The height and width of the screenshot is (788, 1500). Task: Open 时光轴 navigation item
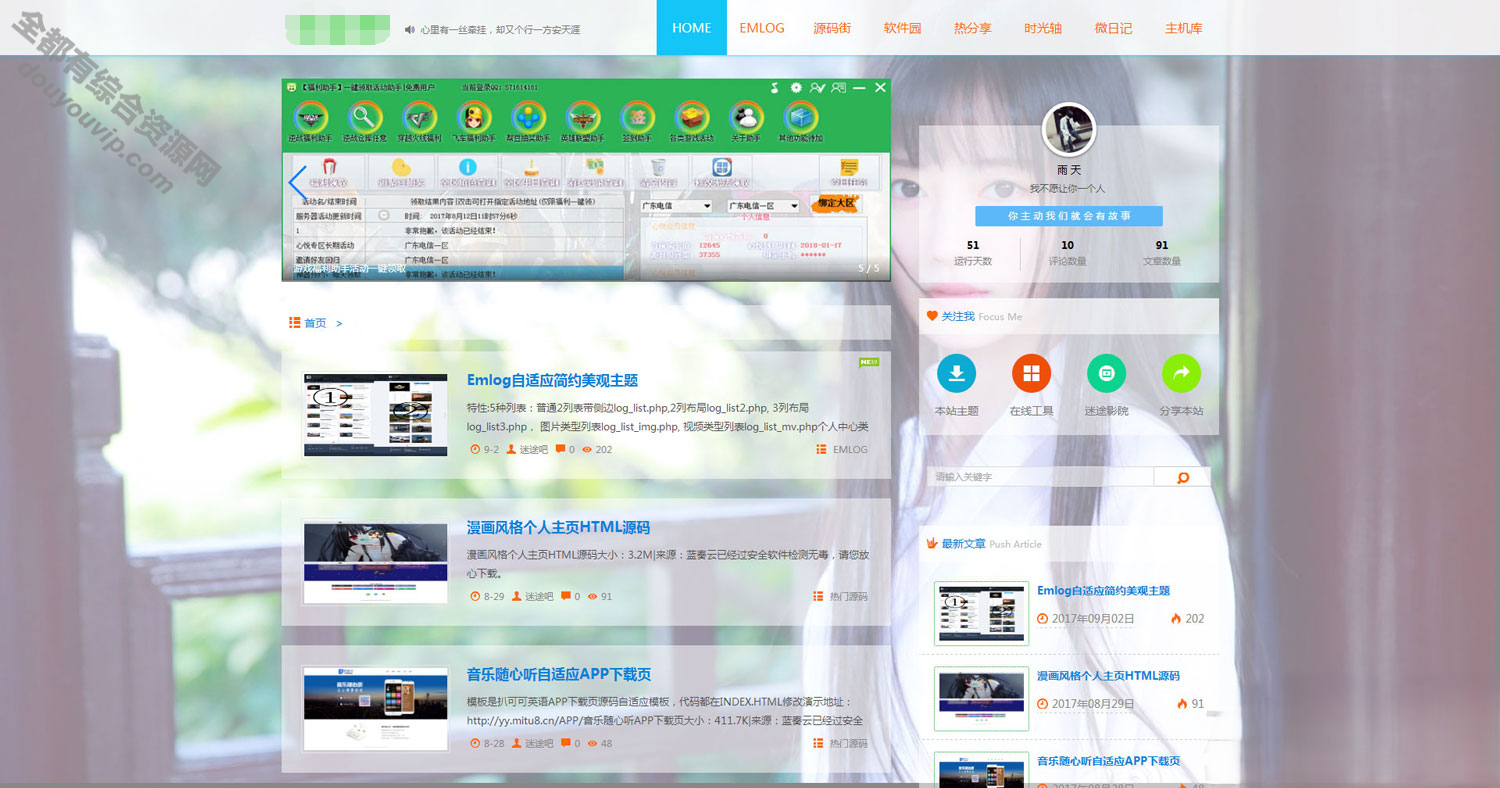pyautogui.click(x=1043, y=28)
